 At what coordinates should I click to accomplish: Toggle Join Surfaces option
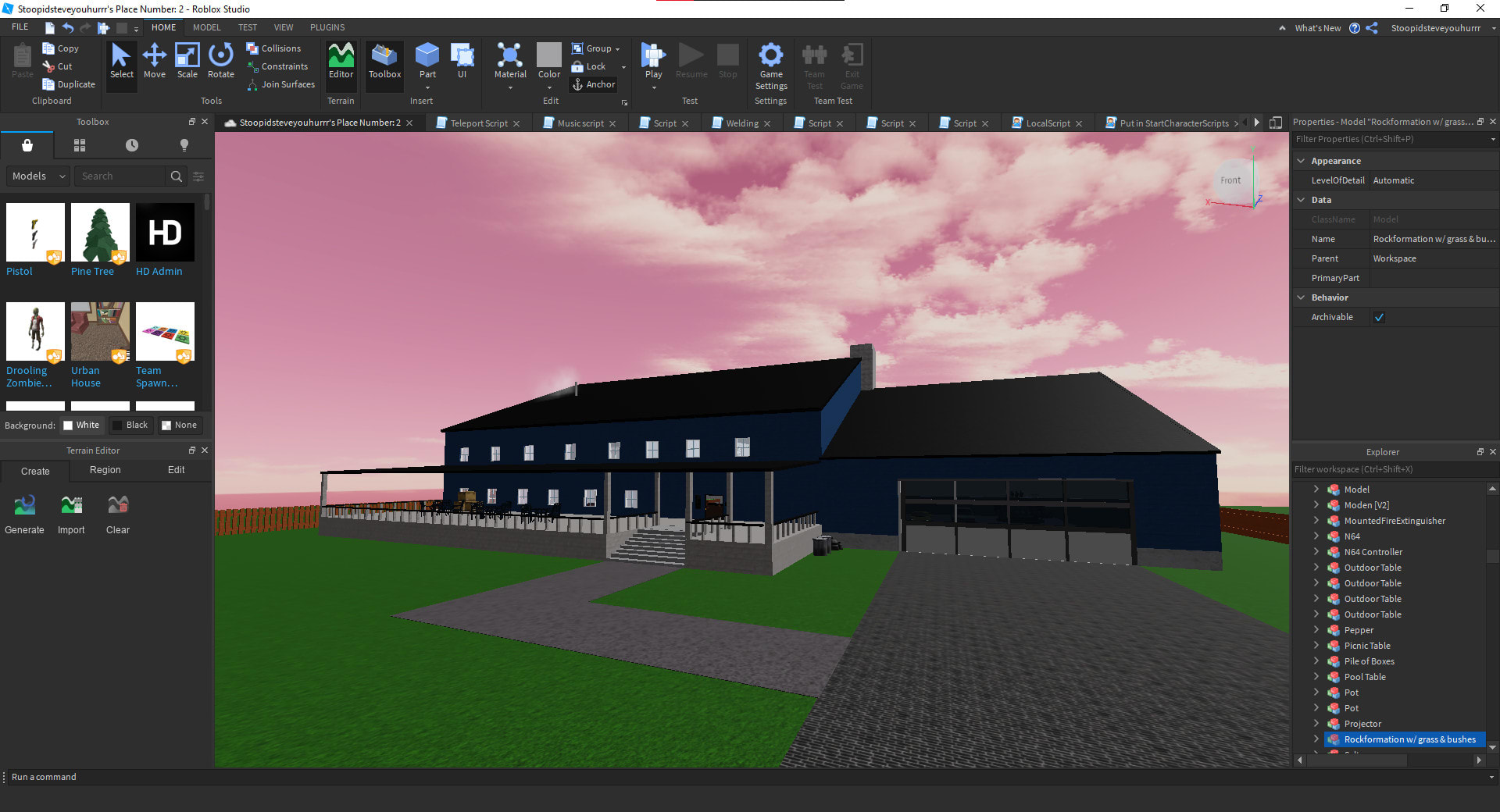pos(280,84)
